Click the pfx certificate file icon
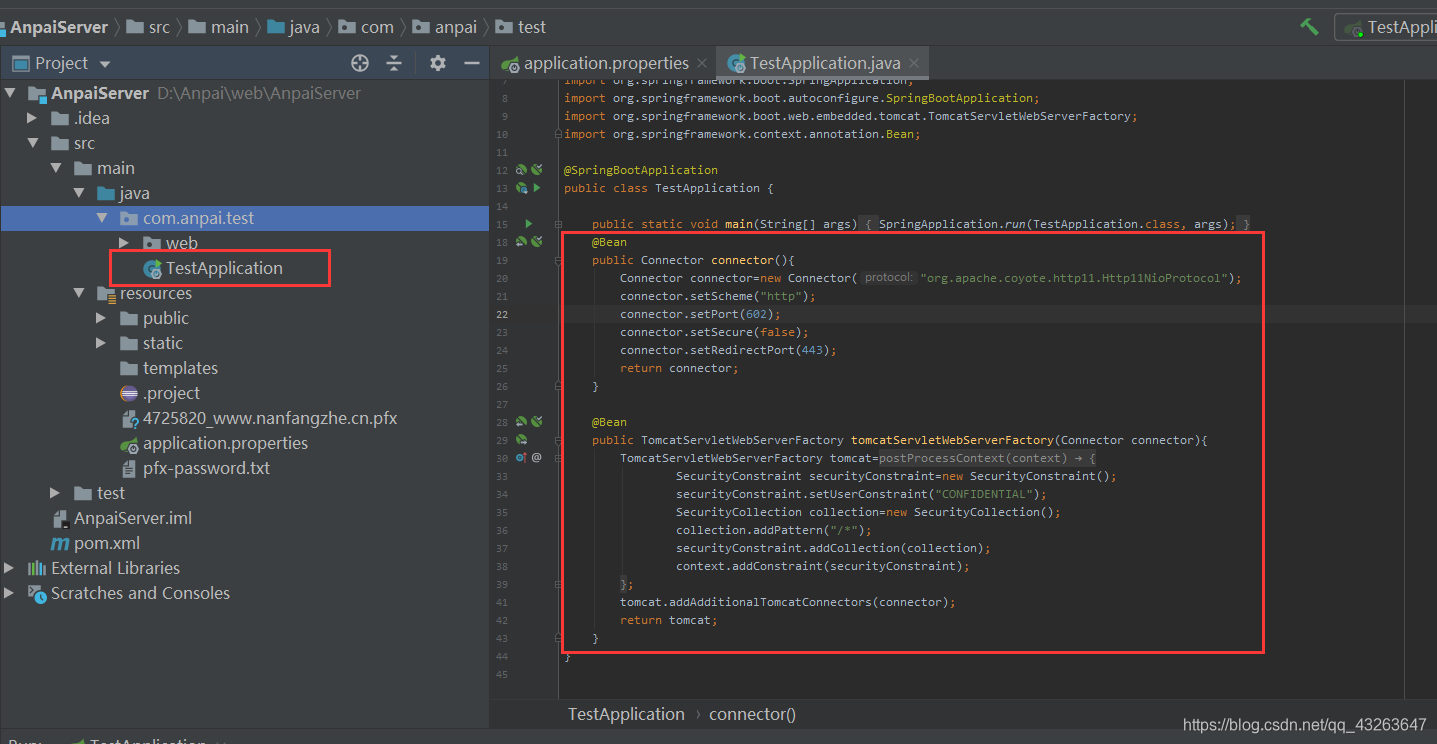 [x=129, y=419]
